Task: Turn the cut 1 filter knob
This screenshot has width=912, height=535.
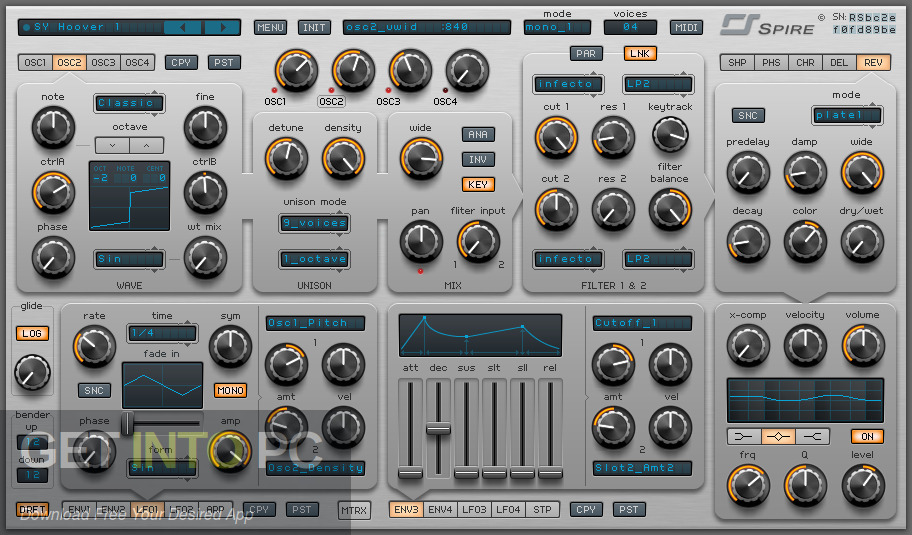Action: click(556, 138)
